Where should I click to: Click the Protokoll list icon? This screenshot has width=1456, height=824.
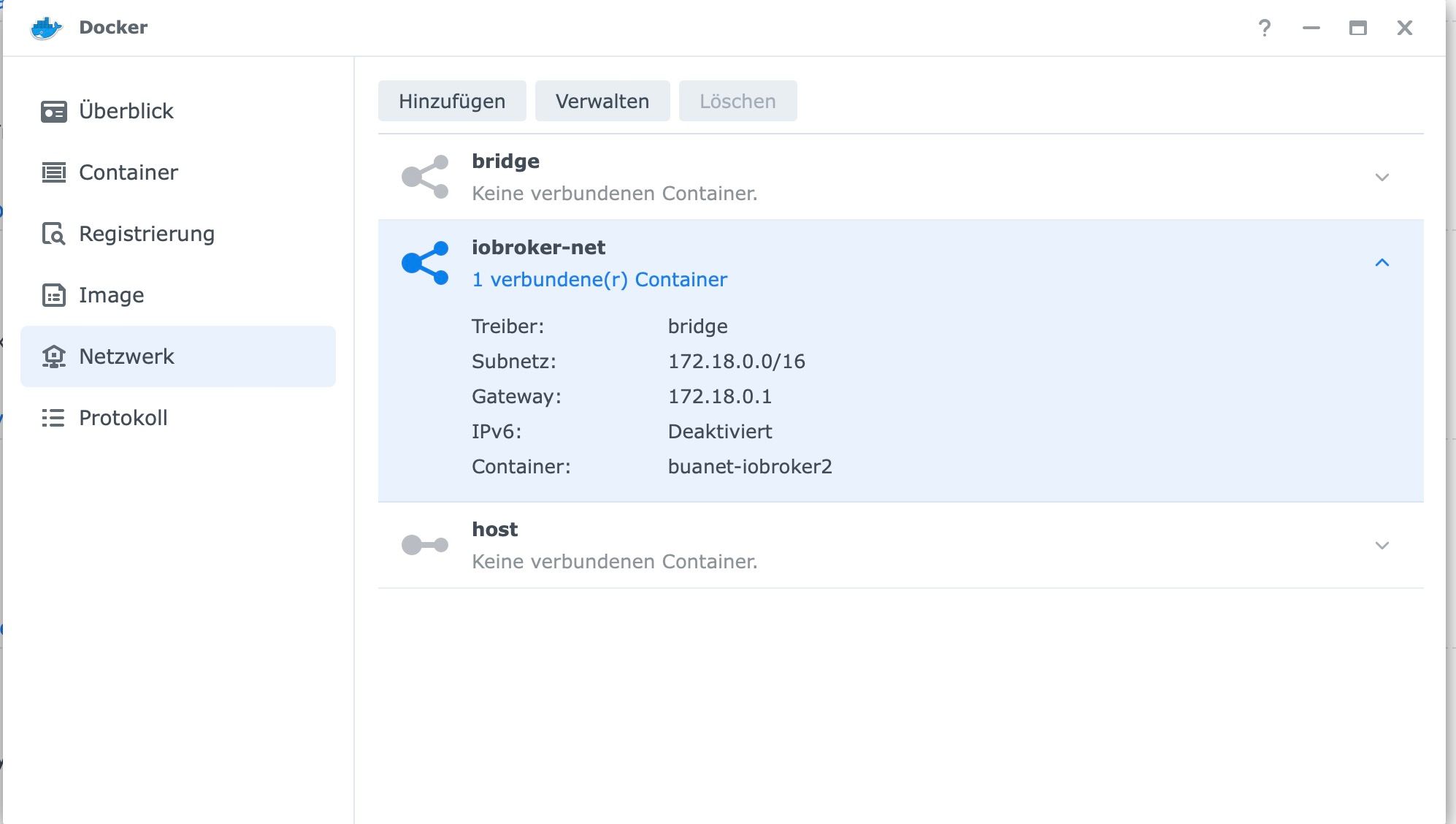pyautogui.click(x=53, y=418)
